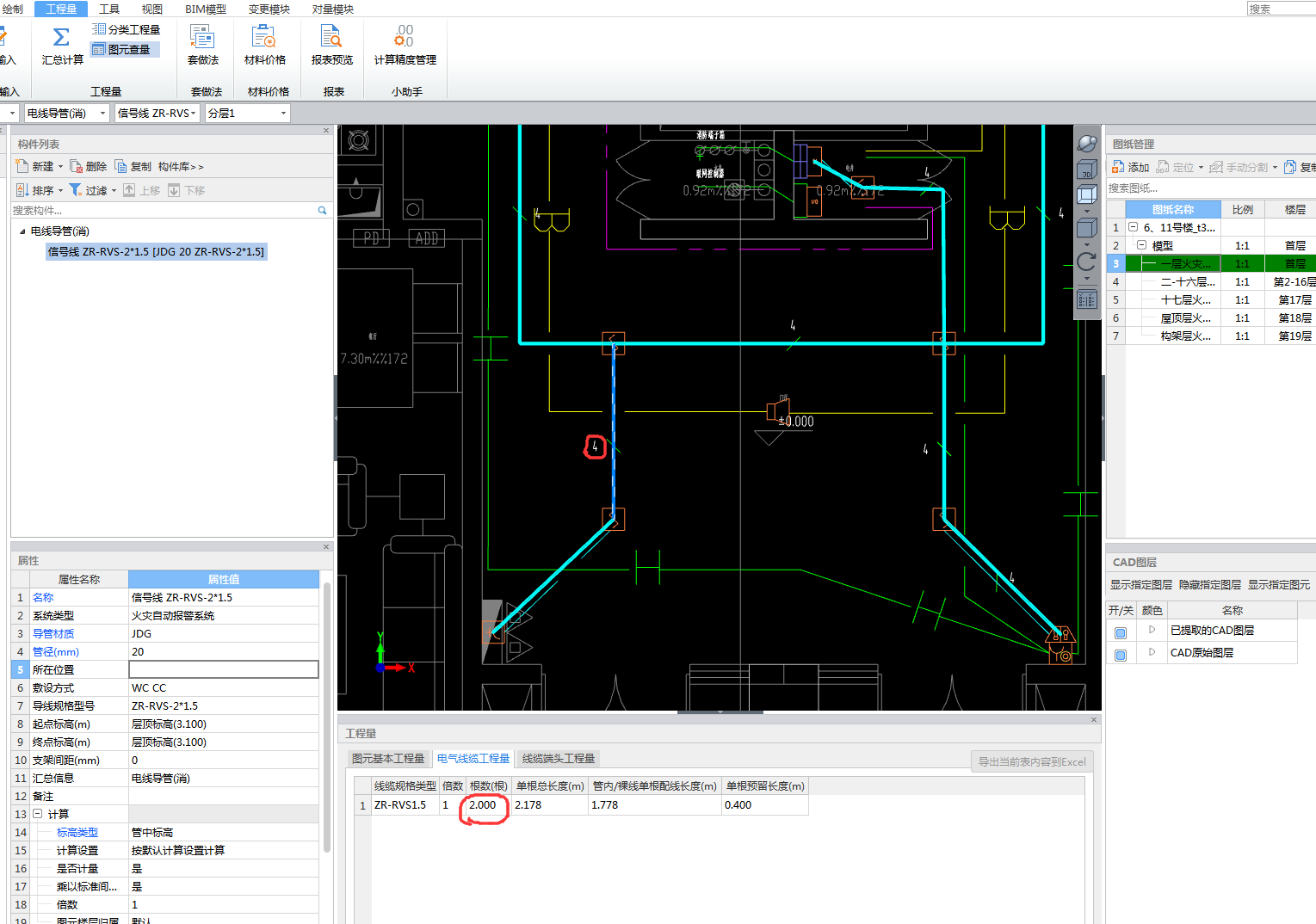Select 构架层火 drawing row

click(1210, 336)
